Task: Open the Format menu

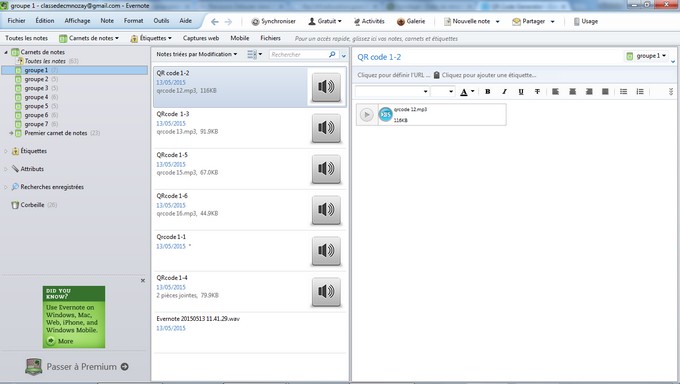Action: pos(134,21)
